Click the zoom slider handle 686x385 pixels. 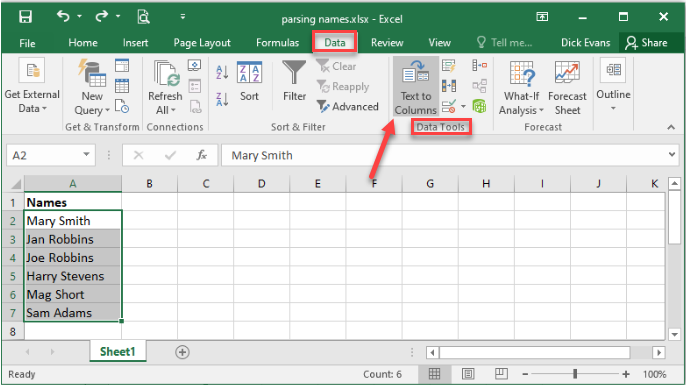coord(575,374)
